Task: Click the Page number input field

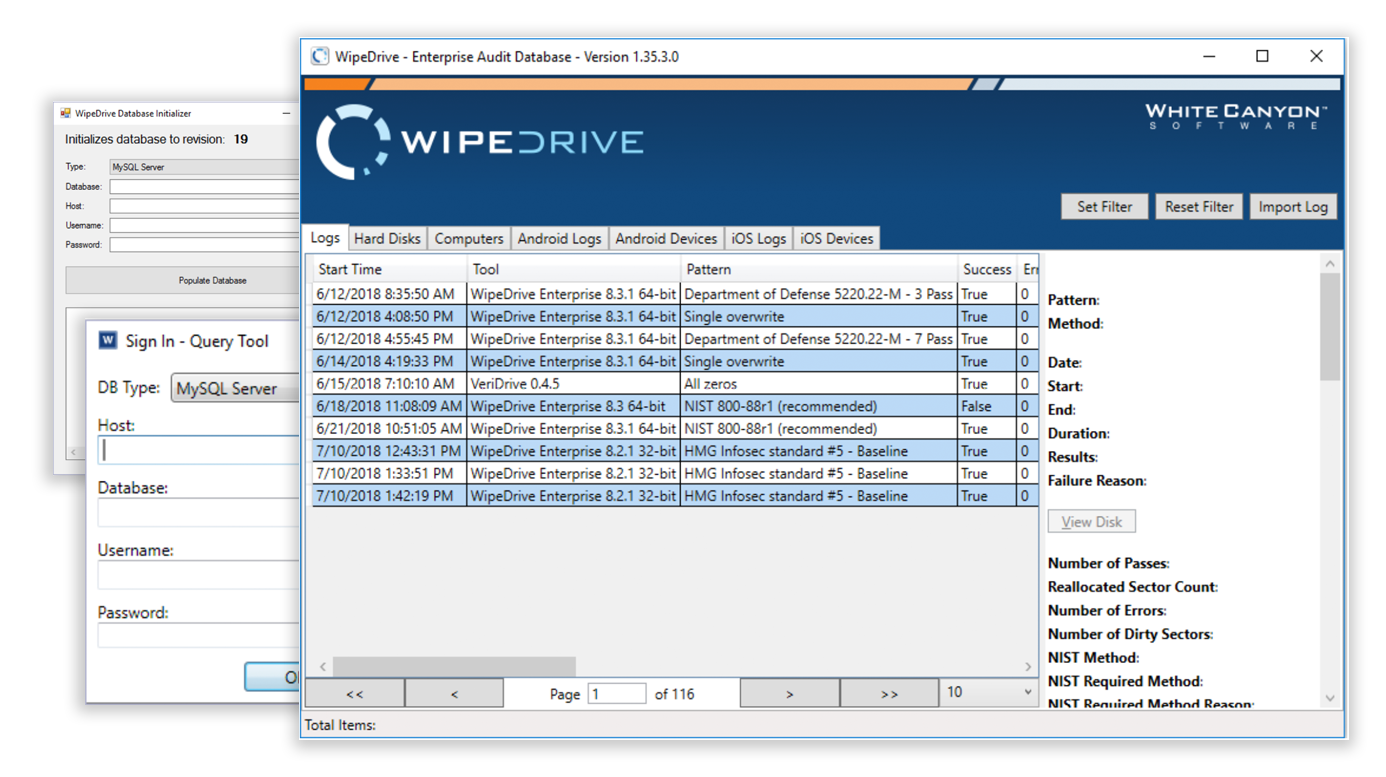Action: [616, 693]
